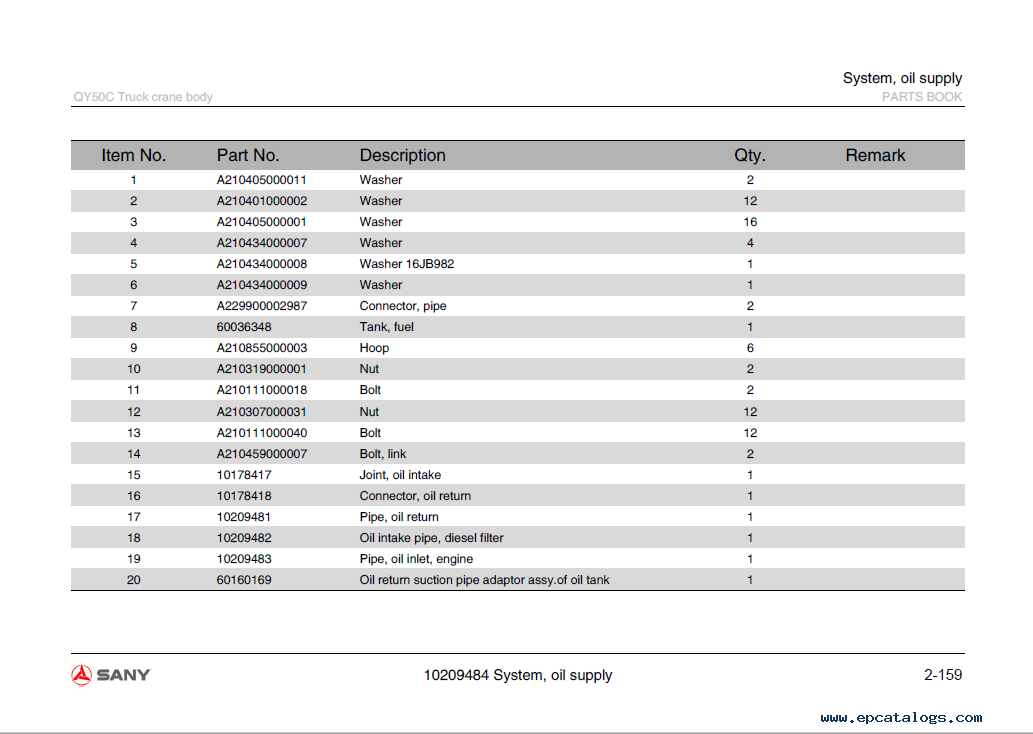
Task: Select the Part No. column header
Action: [x=248, y=155]
